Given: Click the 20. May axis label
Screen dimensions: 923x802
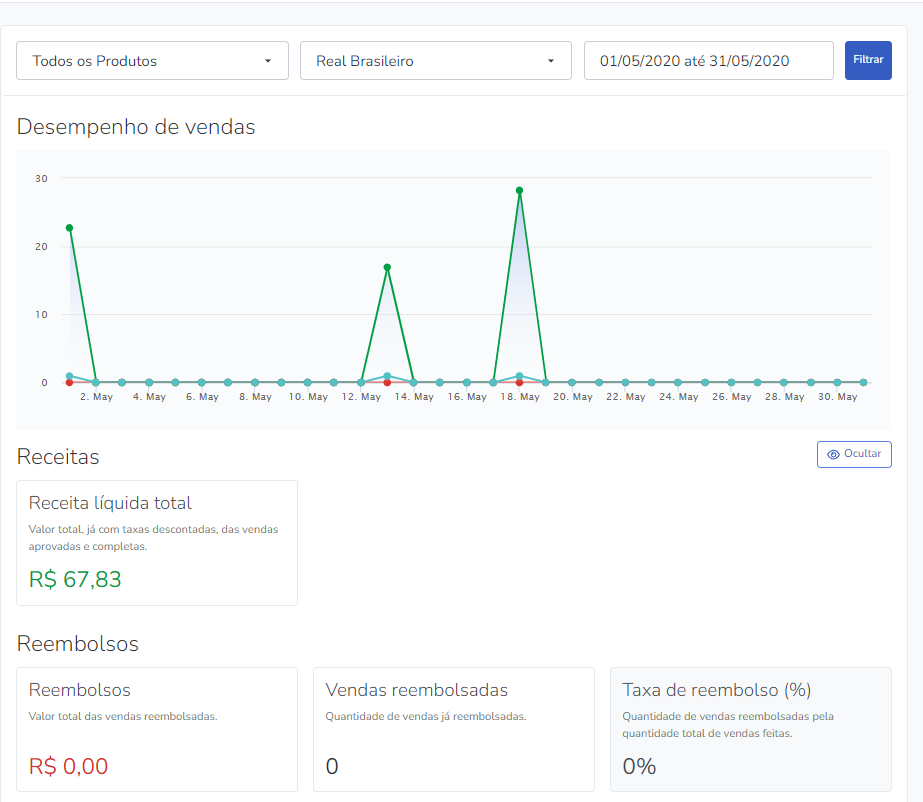Looking at the screenshot, I should click(x=573, y=397).
